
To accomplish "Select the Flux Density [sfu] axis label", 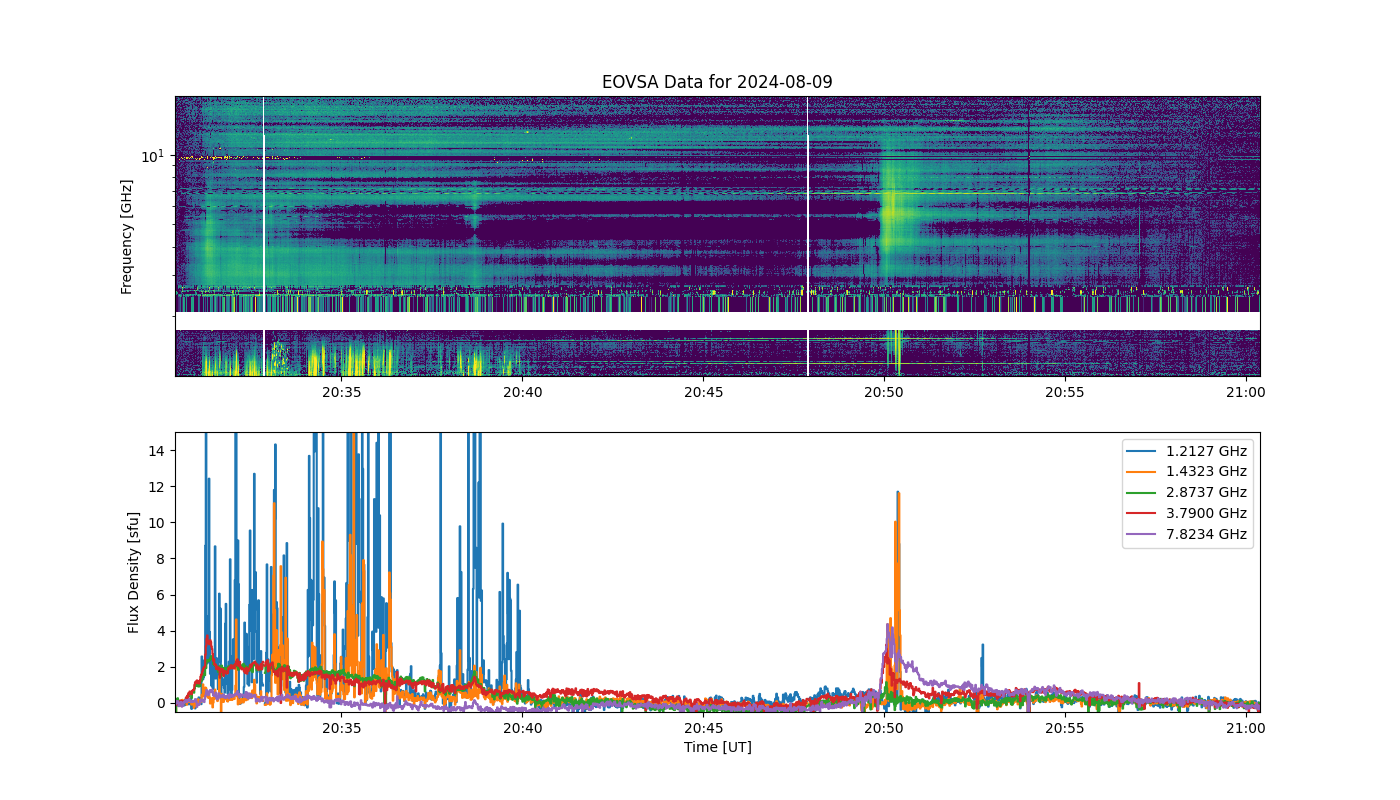I will 133,572.
